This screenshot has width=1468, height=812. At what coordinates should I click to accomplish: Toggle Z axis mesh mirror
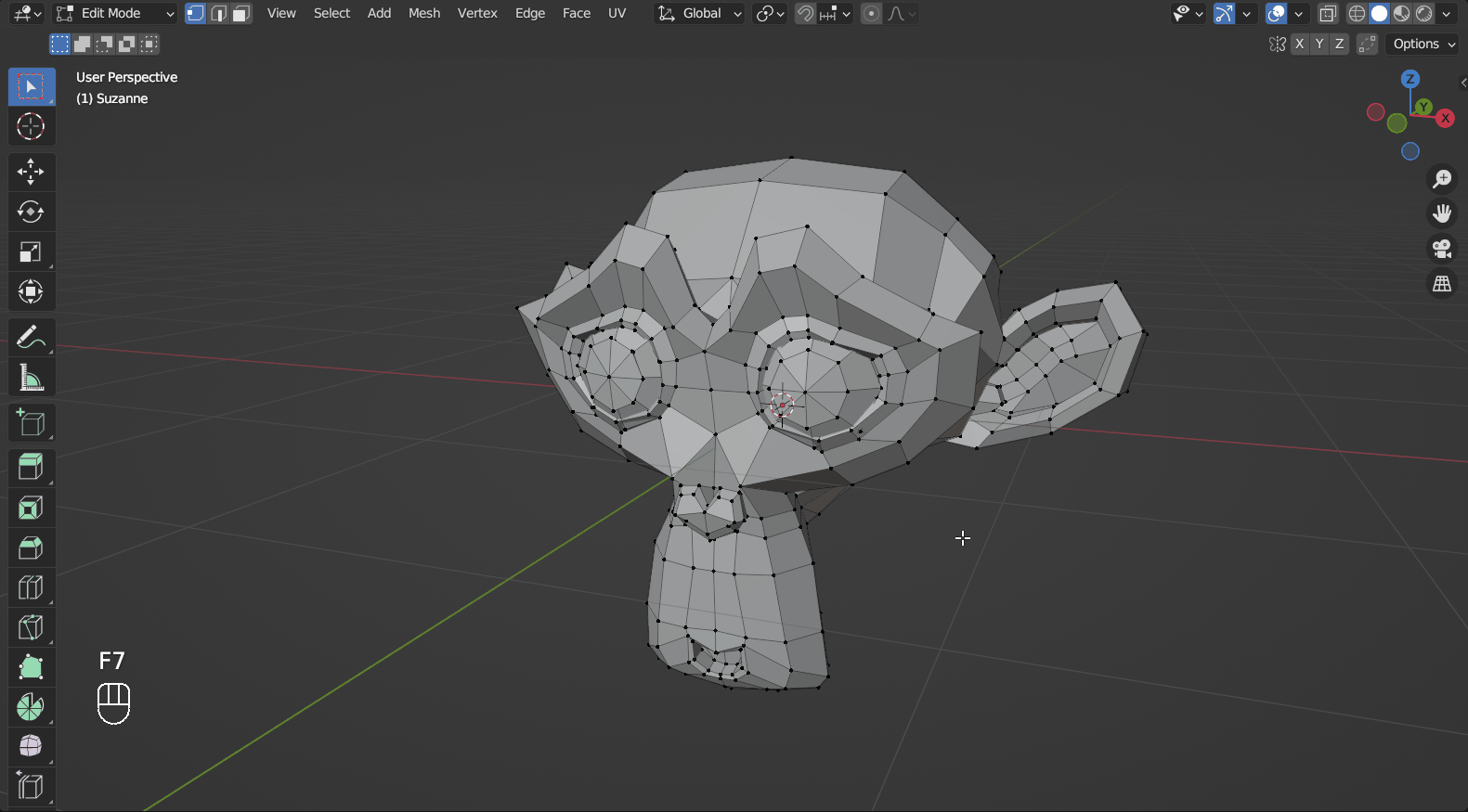click(1339, 44)
